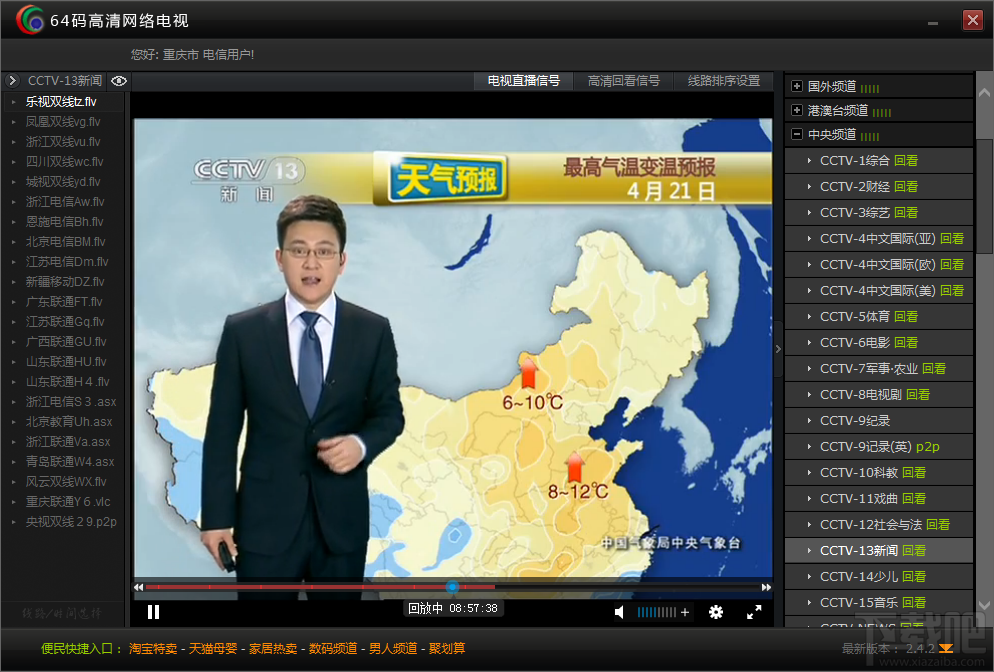Click the fast-forward double arrows on the seekbar
Viewport: 994px width, 672px height.
click(x=766, y=588)
